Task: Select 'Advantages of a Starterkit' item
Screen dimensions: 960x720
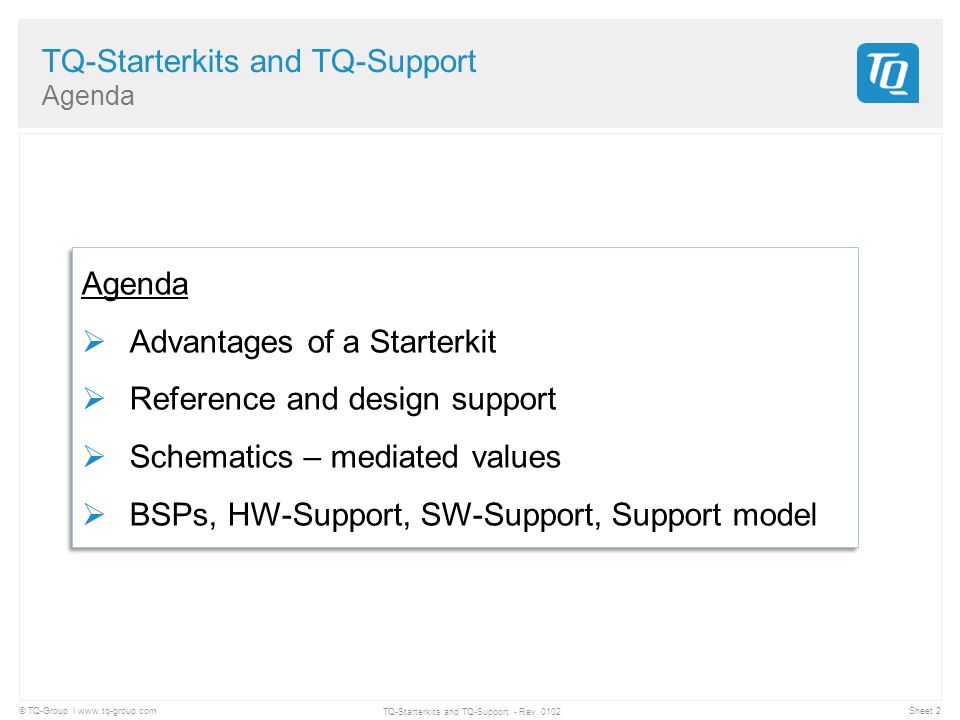Action: pyautogui.click(x=313, y=342)
